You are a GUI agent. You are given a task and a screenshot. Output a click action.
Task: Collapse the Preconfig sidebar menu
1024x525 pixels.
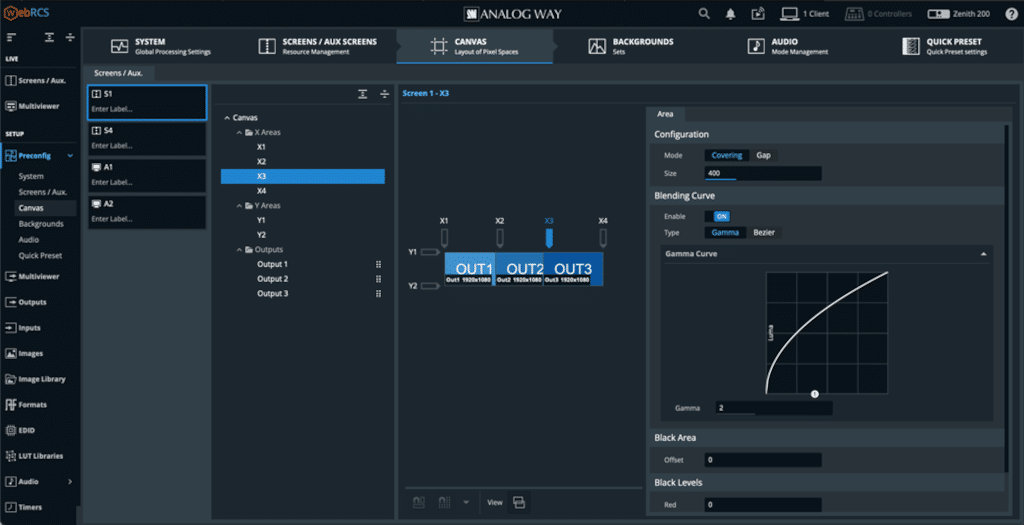[70, 156]
